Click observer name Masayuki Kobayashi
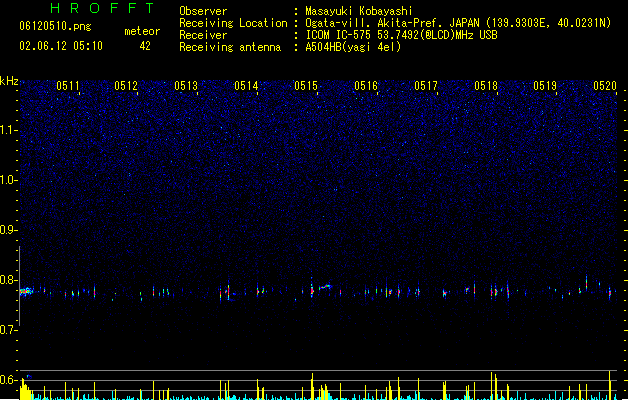This screenshot has width=629, height=400. point(359,11)
